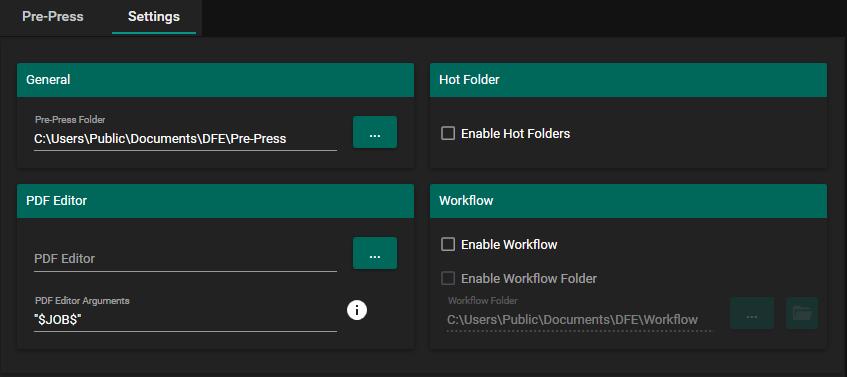Click the General section header
This screenshot has height=377, width=847.
tap(216, 80)
